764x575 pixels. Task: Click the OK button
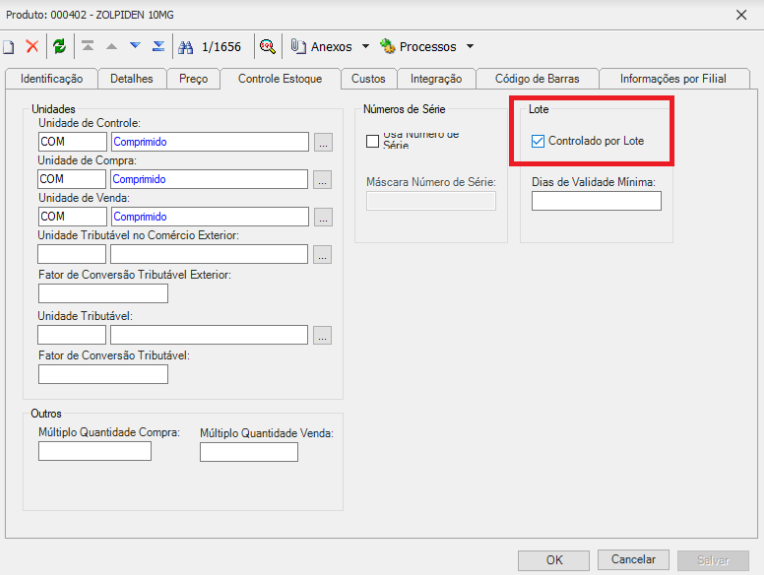click(x=554, y=560)
